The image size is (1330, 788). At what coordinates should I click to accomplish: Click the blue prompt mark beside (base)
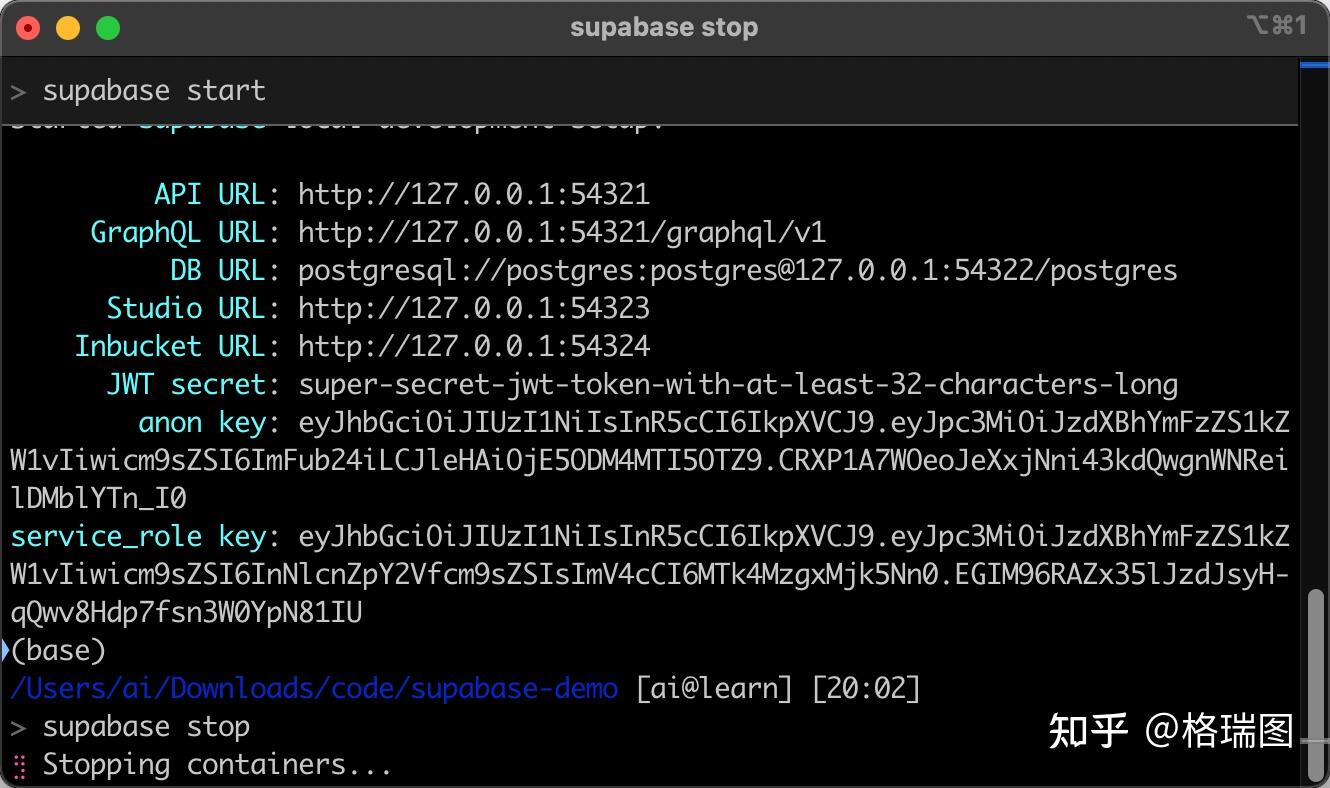click(x=6, y=650)
